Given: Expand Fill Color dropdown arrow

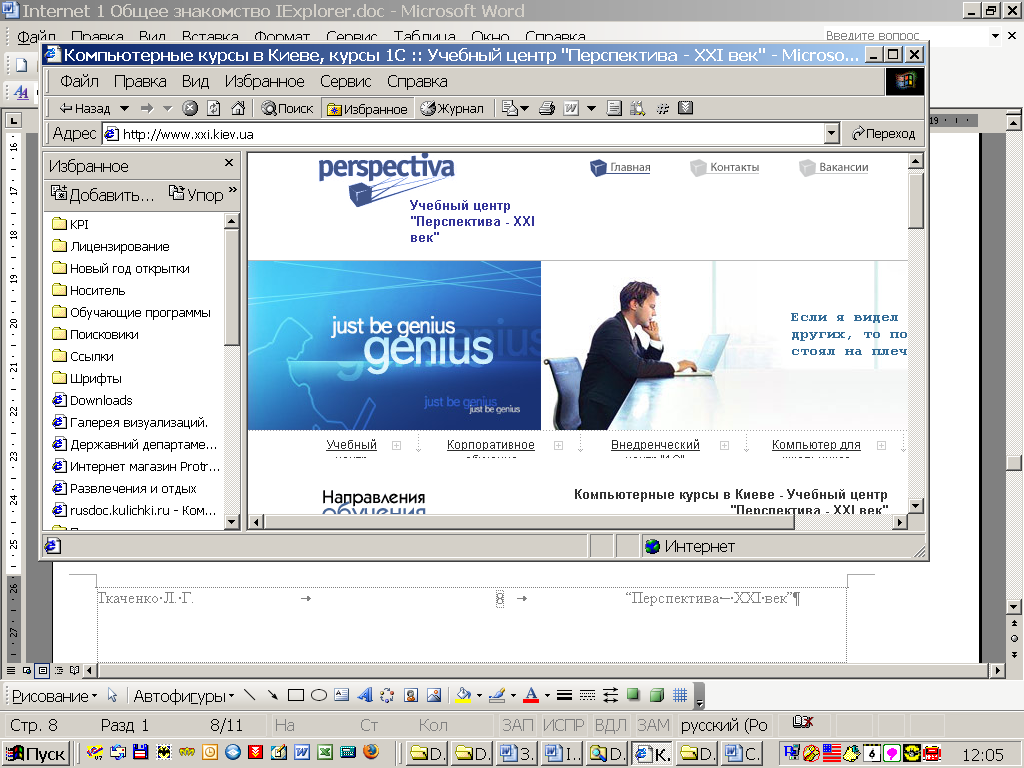Looking at the screenshot, I should 479,696.
